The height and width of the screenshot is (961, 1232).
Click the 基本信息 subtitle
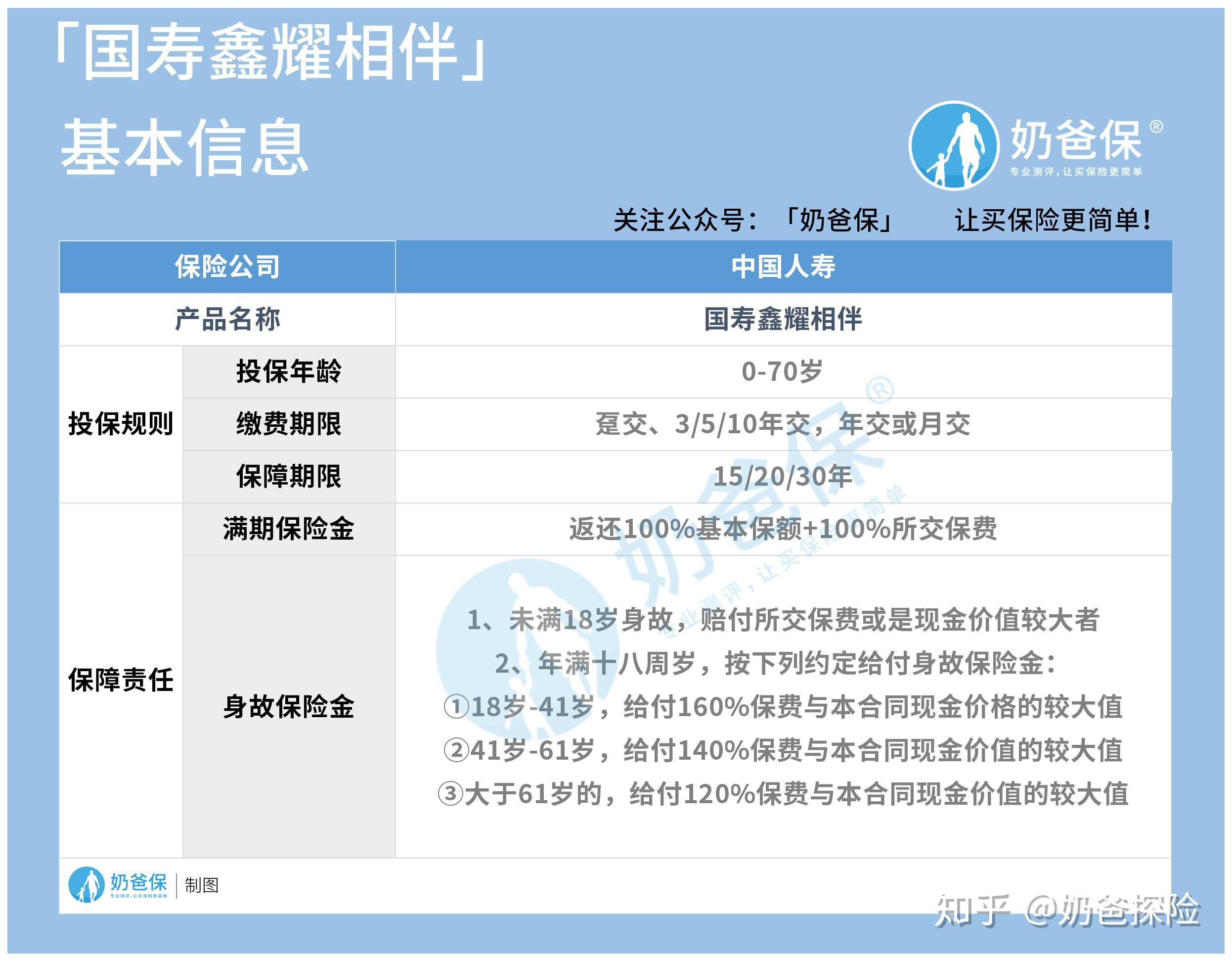click(x=184, y=146)
